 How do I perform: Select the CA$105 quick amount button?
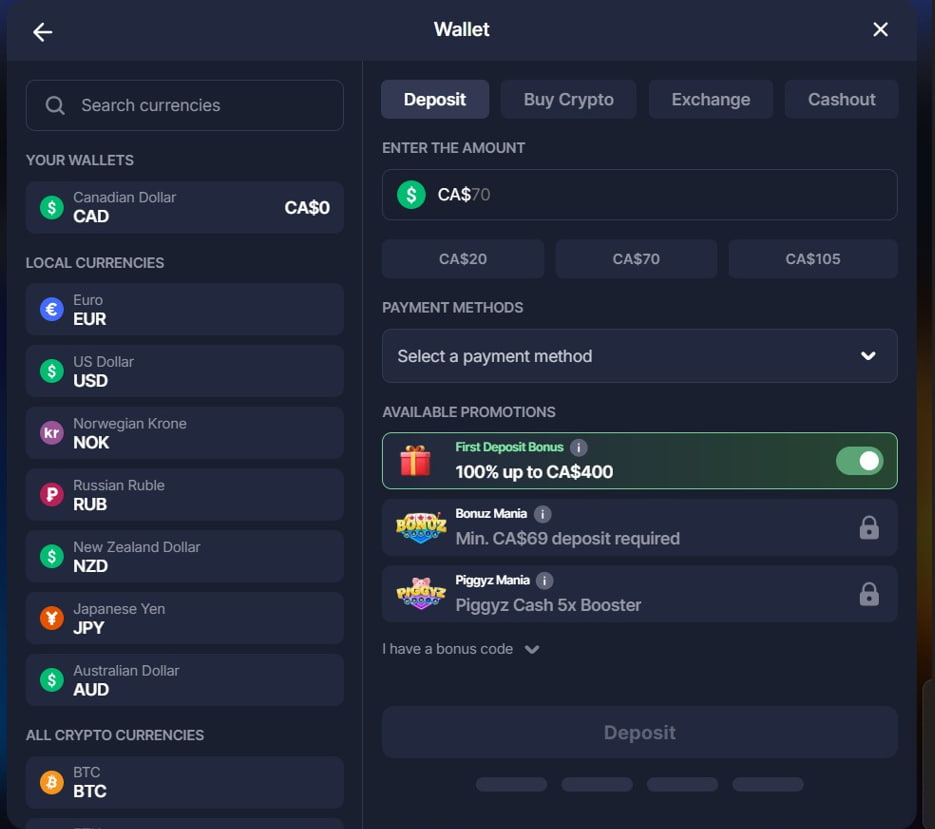pyautogui.click(x=812, y=258)
